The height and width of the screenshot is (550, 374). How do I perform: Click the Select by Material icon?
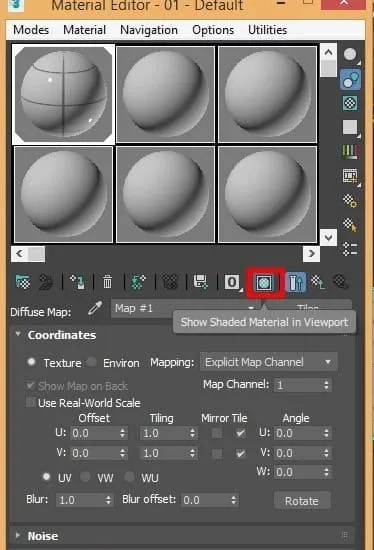(x=350, y=224)
